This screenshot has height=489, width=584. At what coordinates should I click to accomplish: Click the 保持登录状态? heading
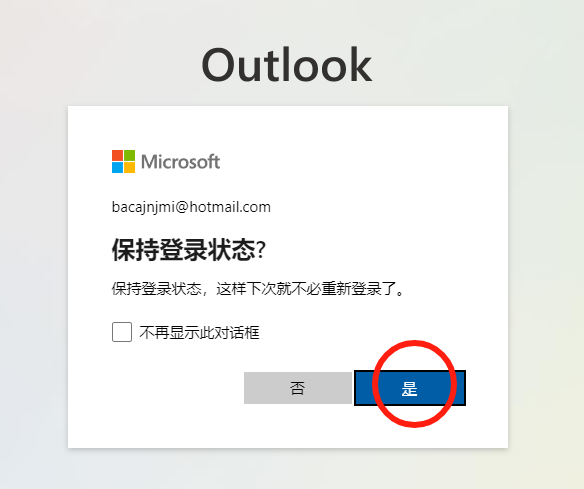click(x=189, y=250)
